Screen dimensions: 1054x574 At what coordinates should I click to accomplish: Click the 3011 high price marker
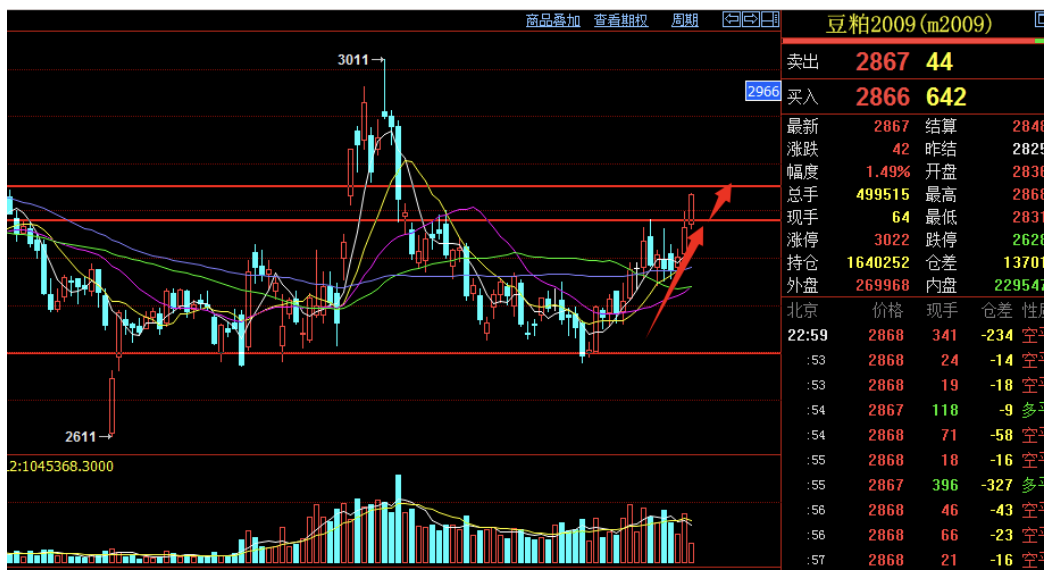click(x=354, y=60)
